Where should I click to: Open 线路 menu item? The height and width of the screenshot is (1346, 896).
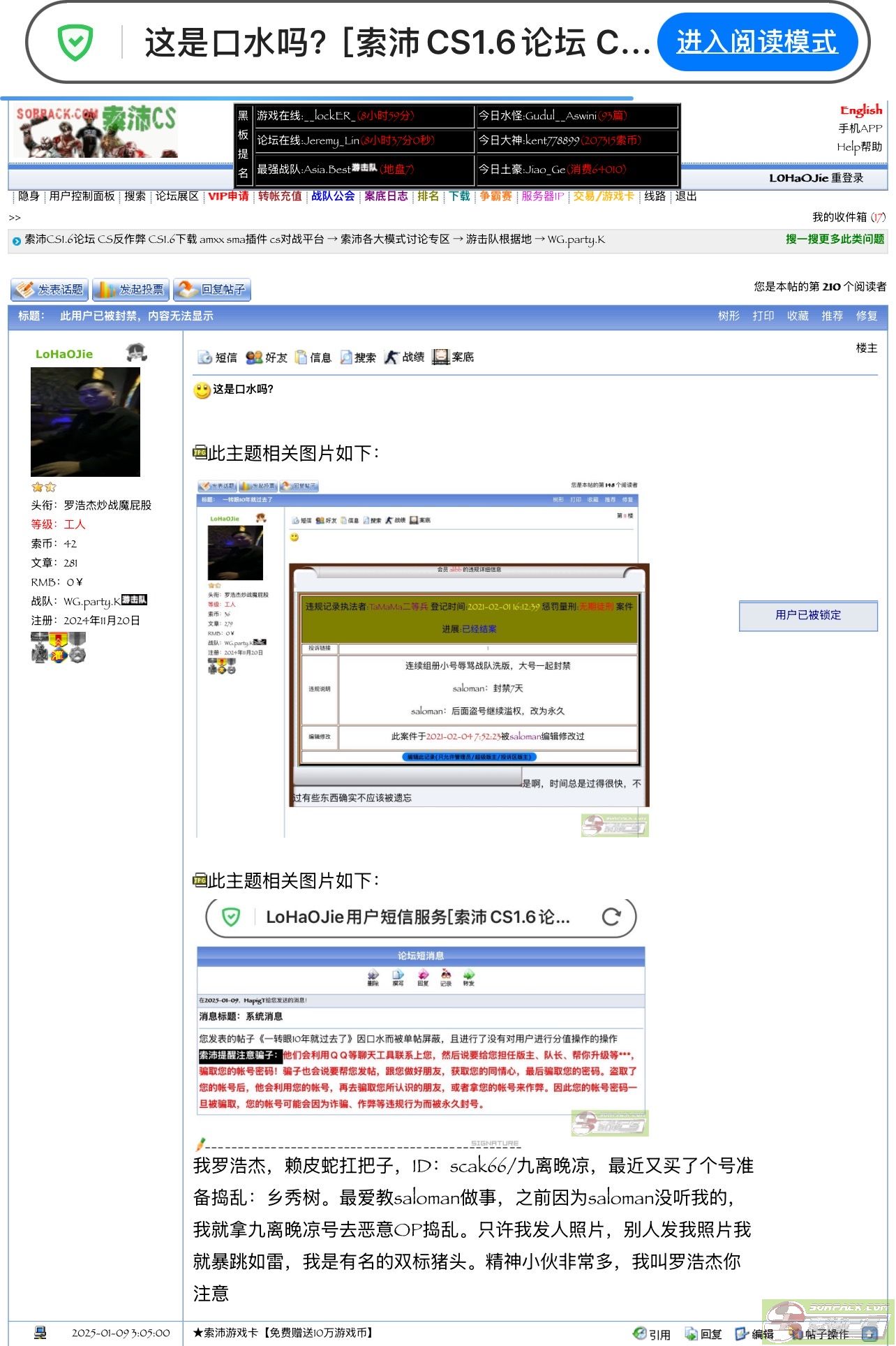pyautogui.click(x=655, y=196)
